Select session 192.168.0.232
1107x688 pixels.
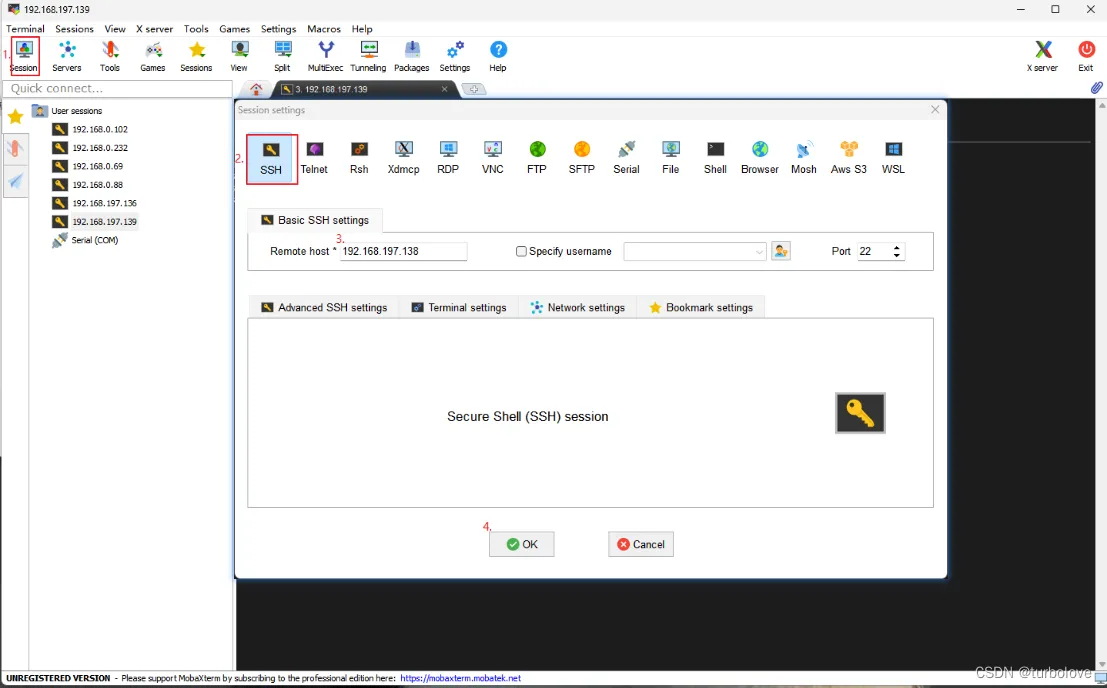pos(90,147)
